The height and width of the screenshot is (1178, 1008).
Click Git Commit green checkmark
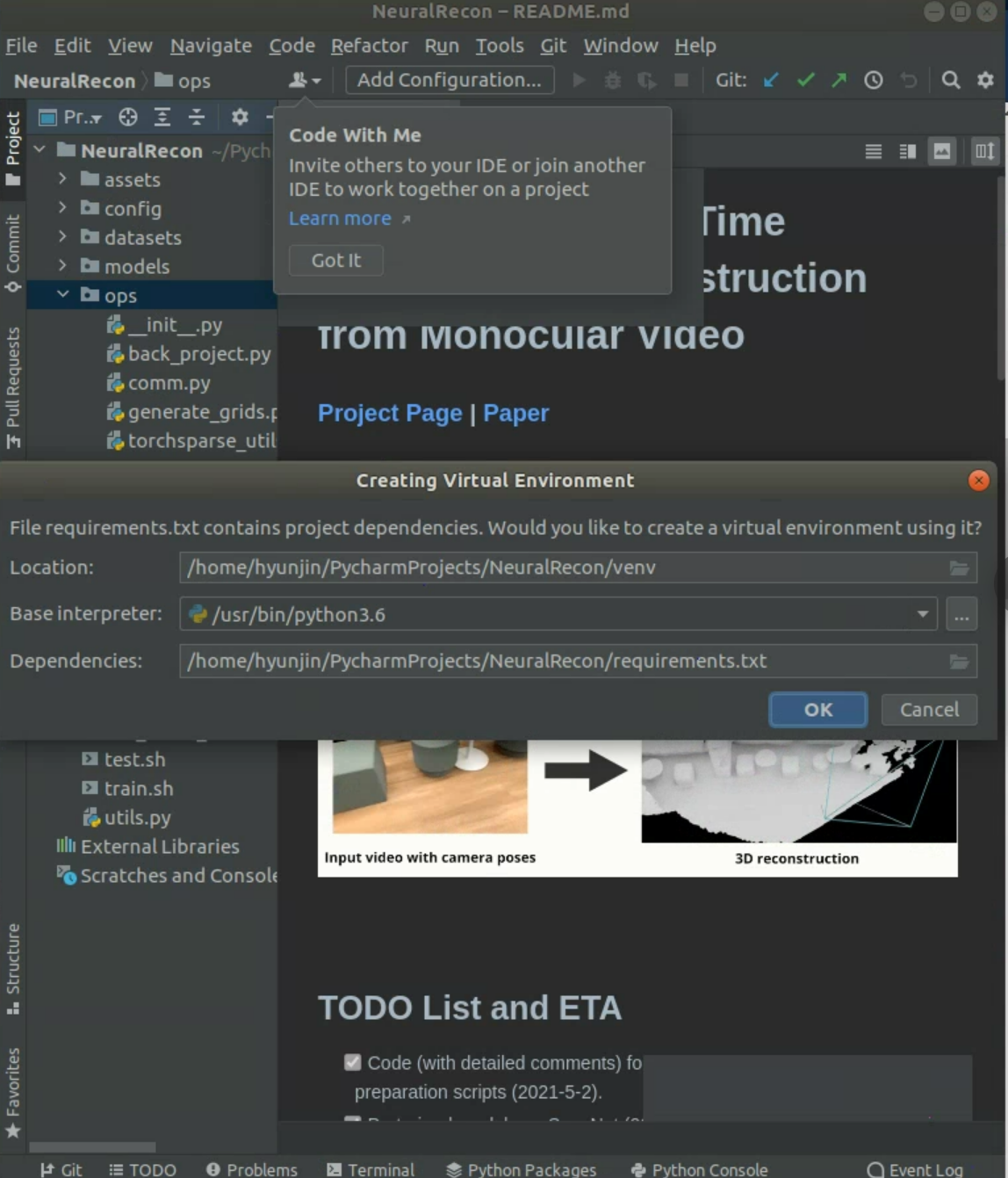pyautogui.click(x=805, y=80)
